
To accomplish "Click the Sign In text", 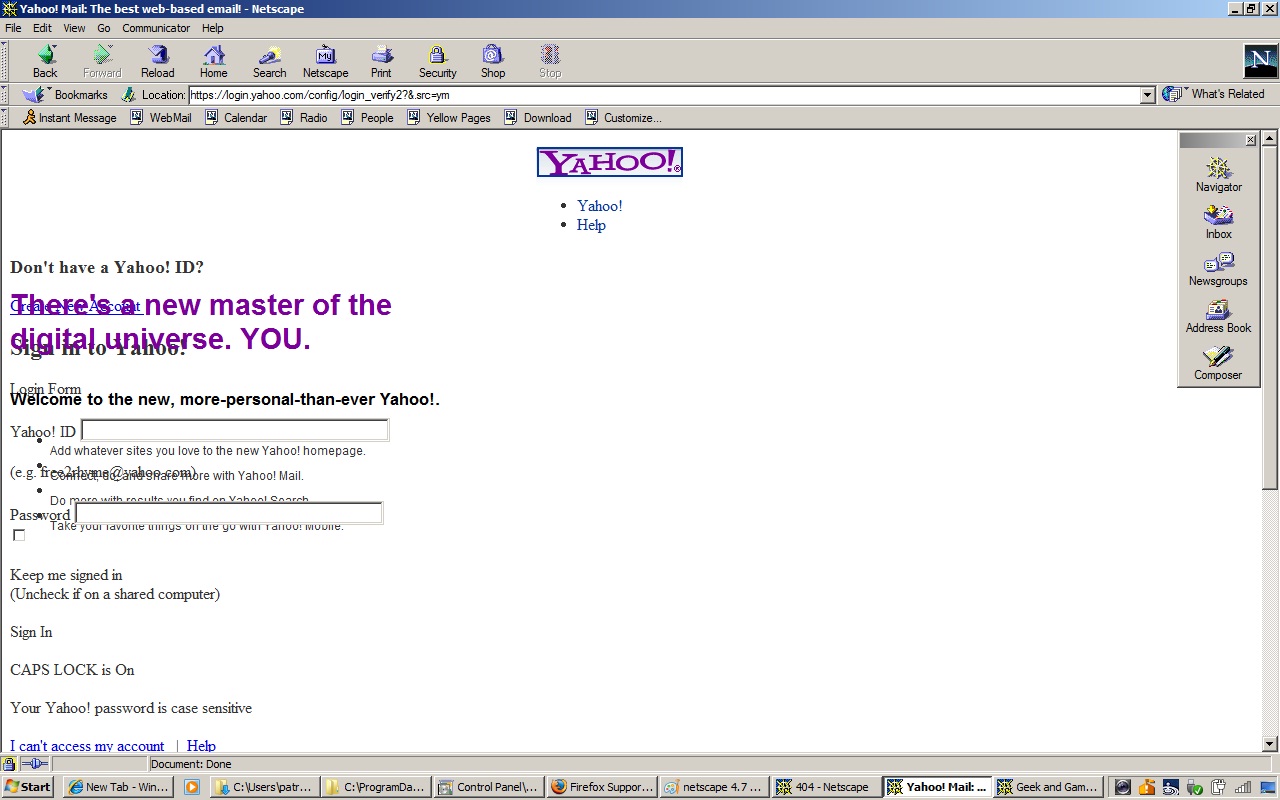I will 31,632.
